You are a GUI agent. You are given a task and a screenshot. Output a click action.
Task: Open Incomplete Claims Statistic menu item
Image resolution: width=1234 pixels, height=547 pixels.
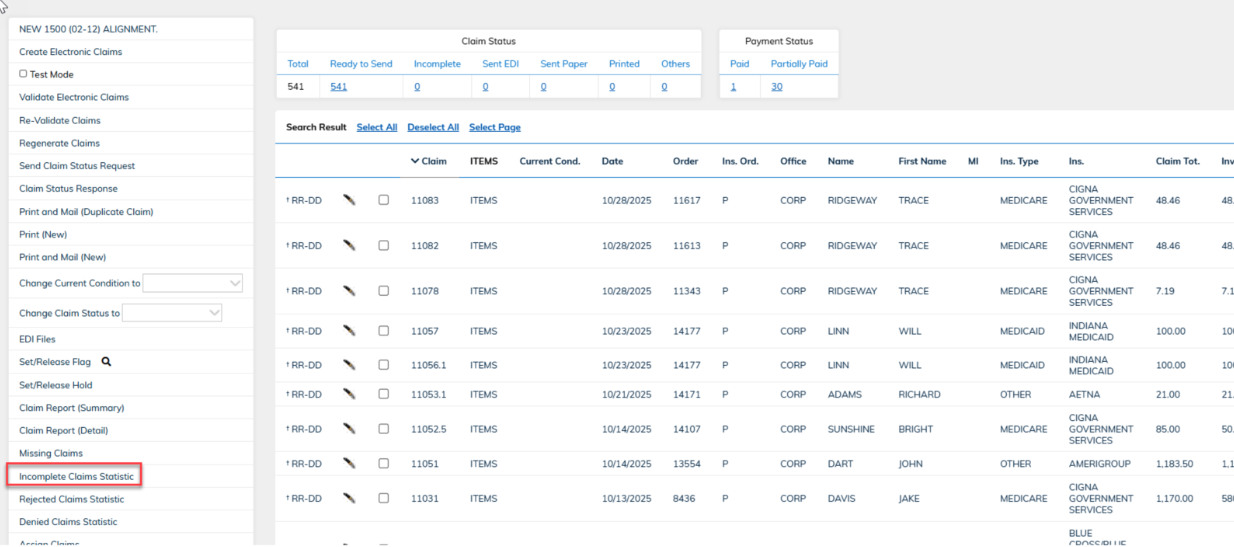click(x=76, y=477)
